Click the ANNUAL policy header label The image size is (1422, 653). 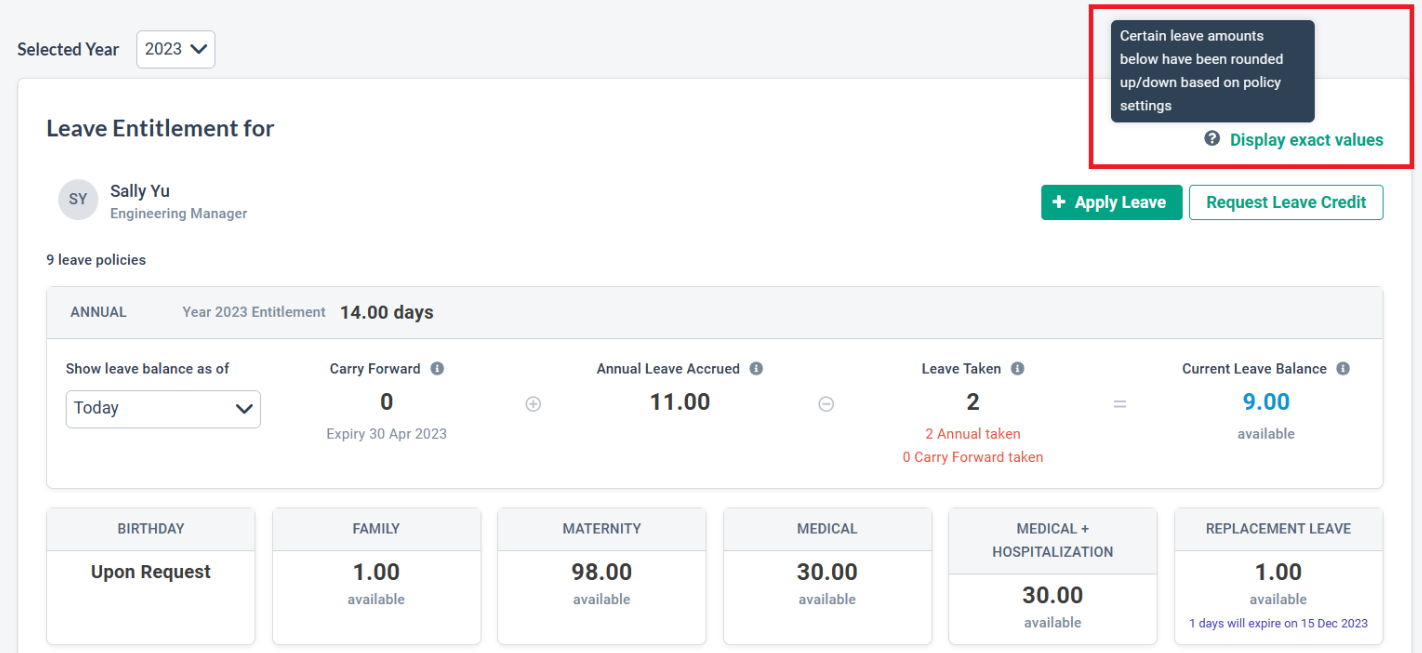[98, 312]
